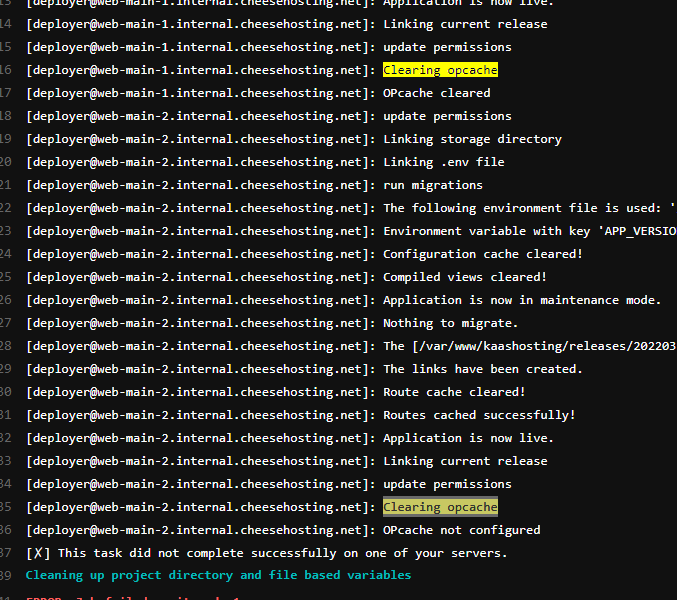Image resolution: width=677 pixels, height=600 pixels.
Task: Expand the Cleaning up project directory section
Action: pyautogui.click(x=218, y=575)
